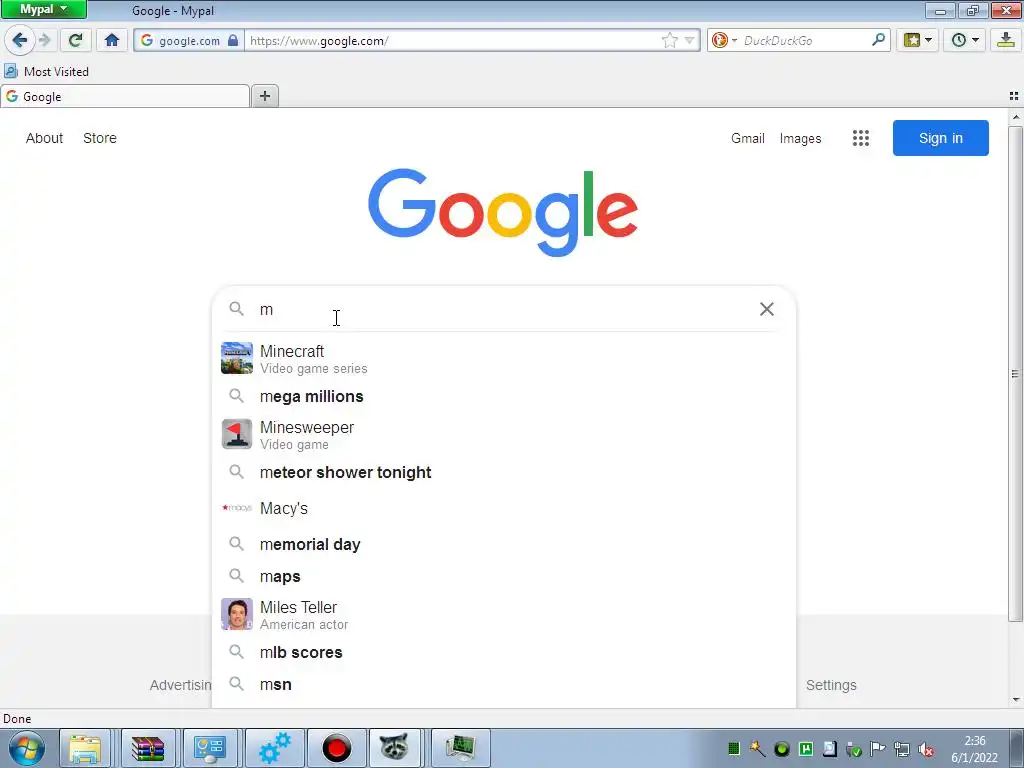Click the forward navigation arrow

point(44,40)
